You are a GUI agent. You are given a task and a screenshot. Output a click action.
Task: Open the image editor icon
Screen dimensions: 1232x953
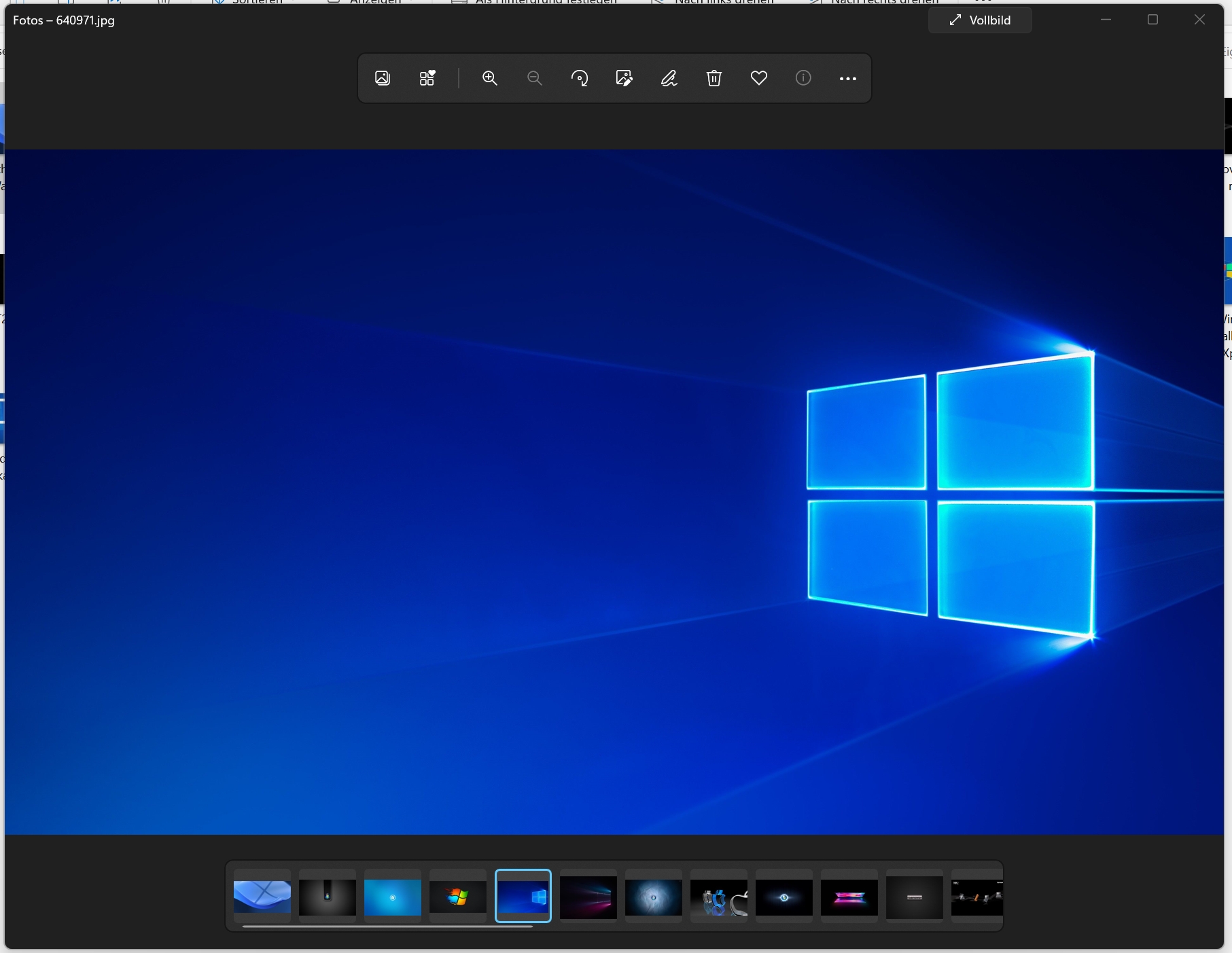(x=624, y=78)
